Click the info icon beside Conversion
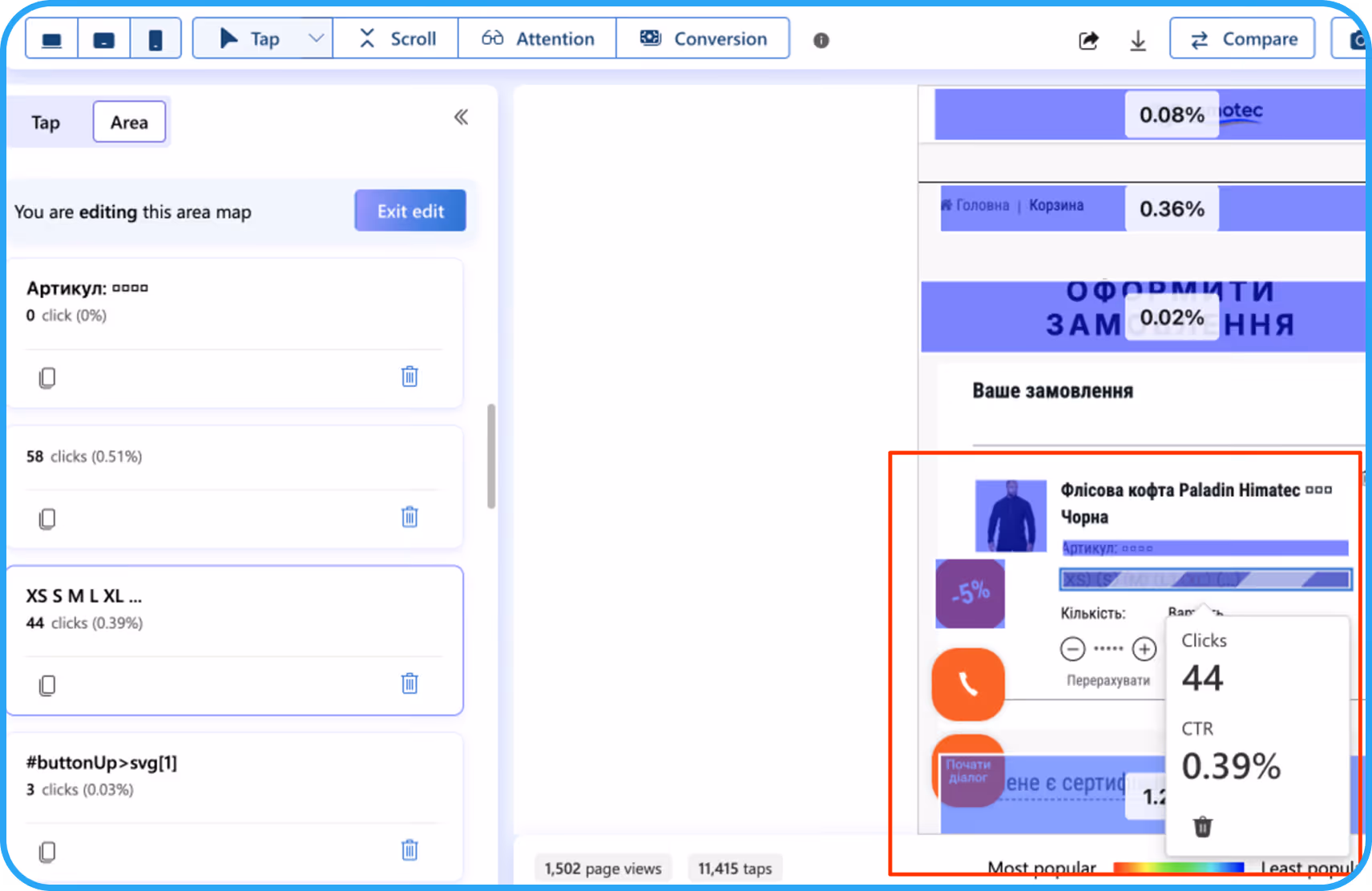This screenshot has width=1372, height=891. click(x=821, y=40)
